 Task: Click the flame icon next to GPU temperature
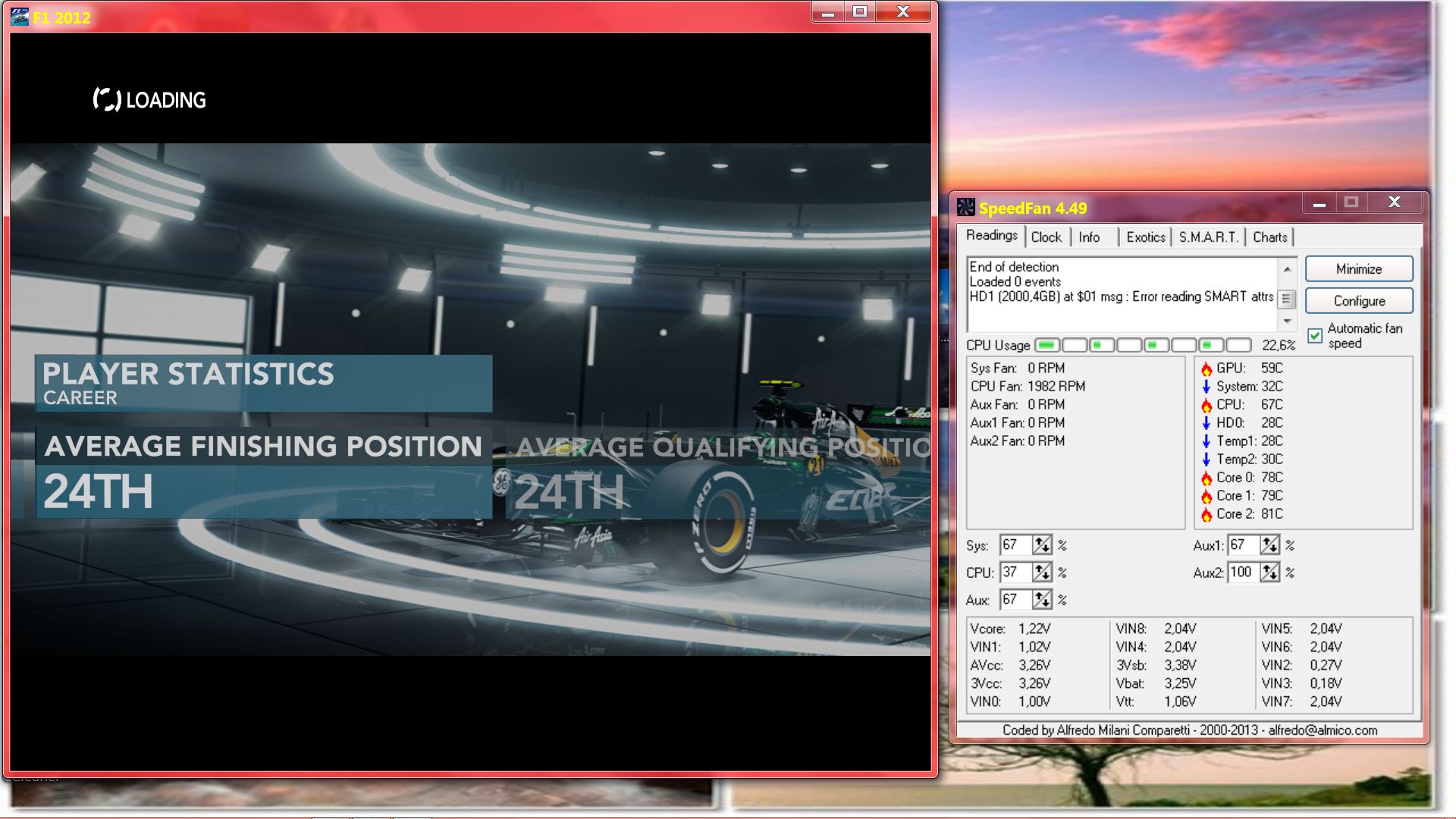click(1206, 369)
